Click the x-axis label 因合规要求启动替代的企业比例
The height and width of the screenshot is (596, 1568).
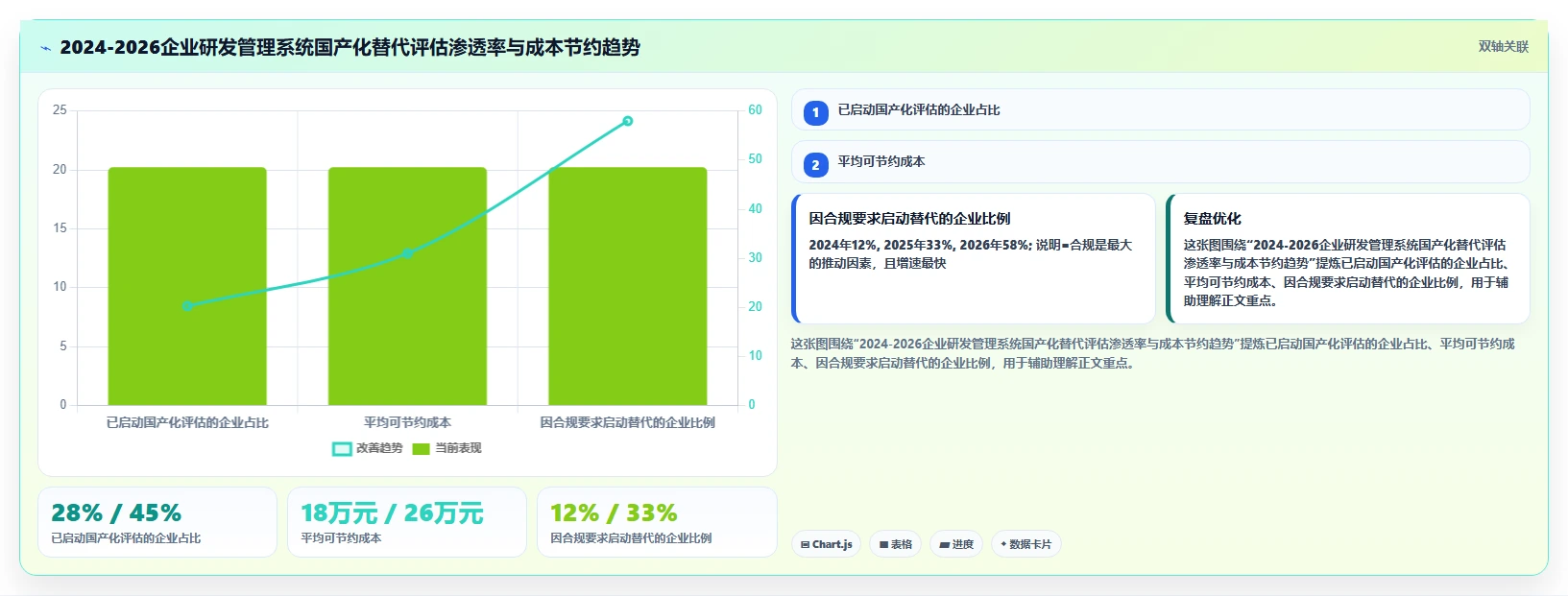628,422
